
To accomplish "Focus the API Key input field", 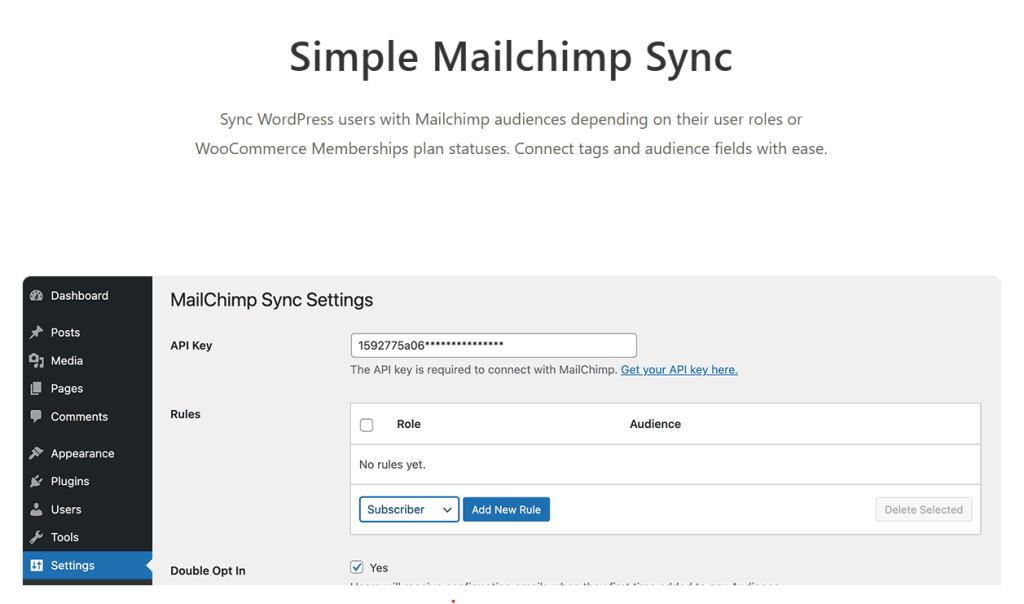I will 493,346.
